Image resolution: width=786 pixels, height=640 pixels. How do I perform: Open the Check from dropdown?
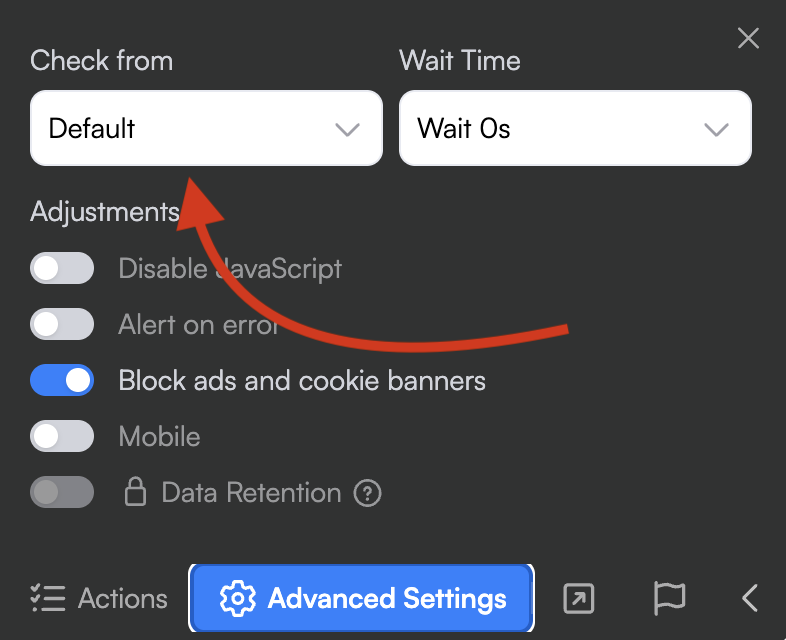click(x=206, y=128)
